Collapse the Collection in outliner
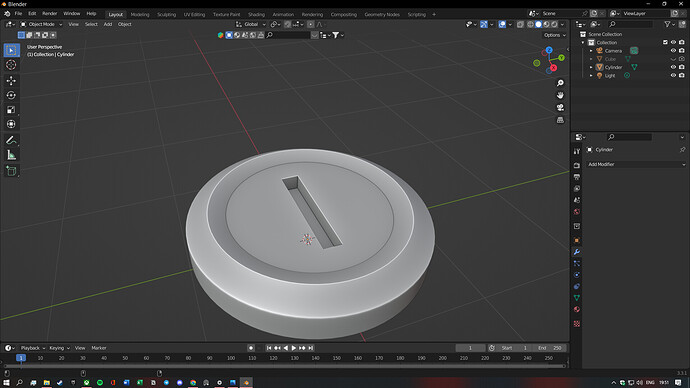 click(583, 43)
